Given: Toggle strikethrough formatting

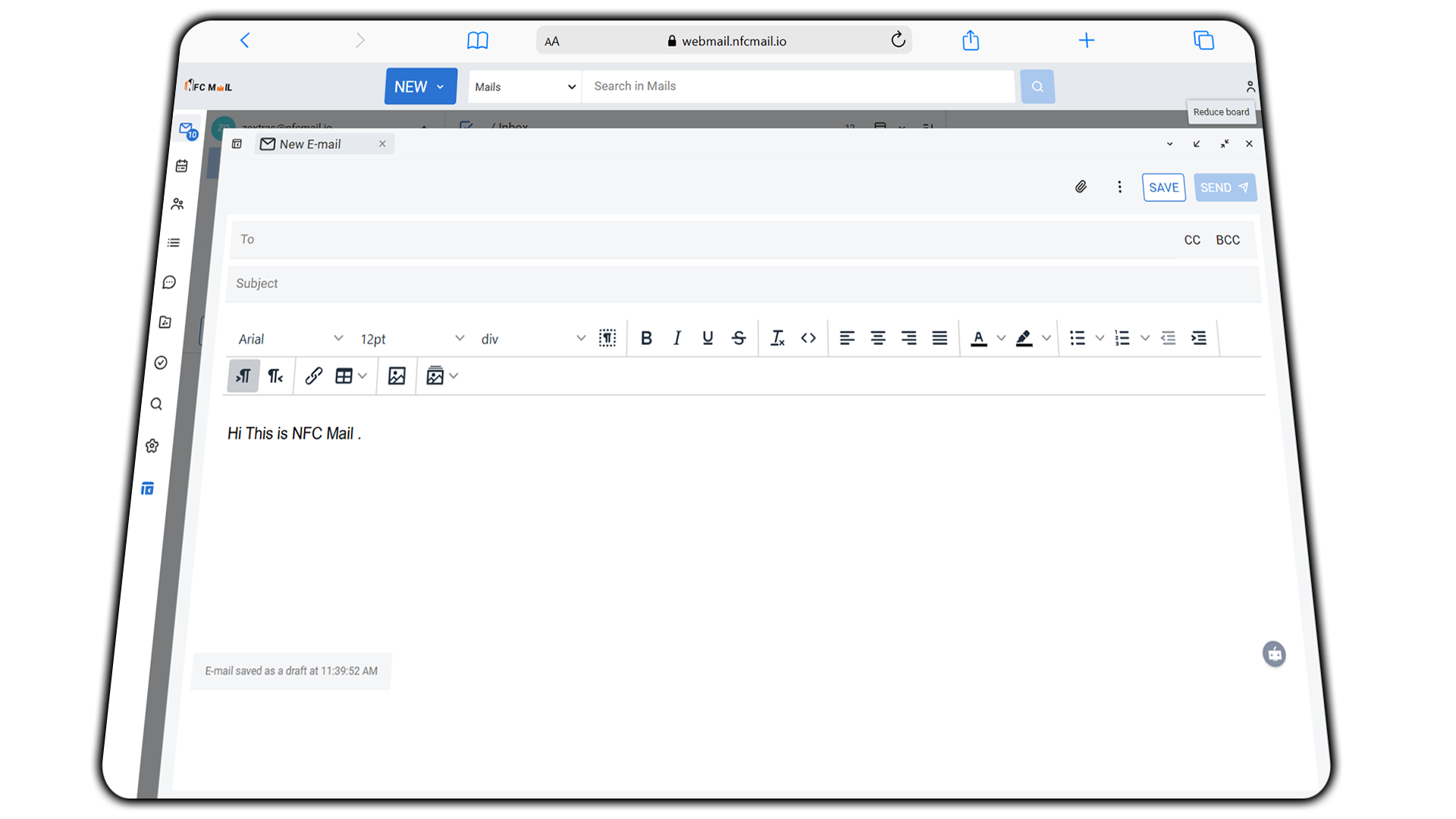Looking at the screenshot, I should [x=739, y=338].
